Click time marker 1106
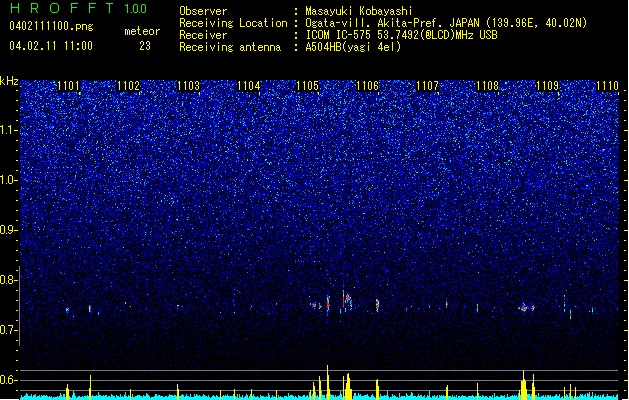 pos(367,86)
